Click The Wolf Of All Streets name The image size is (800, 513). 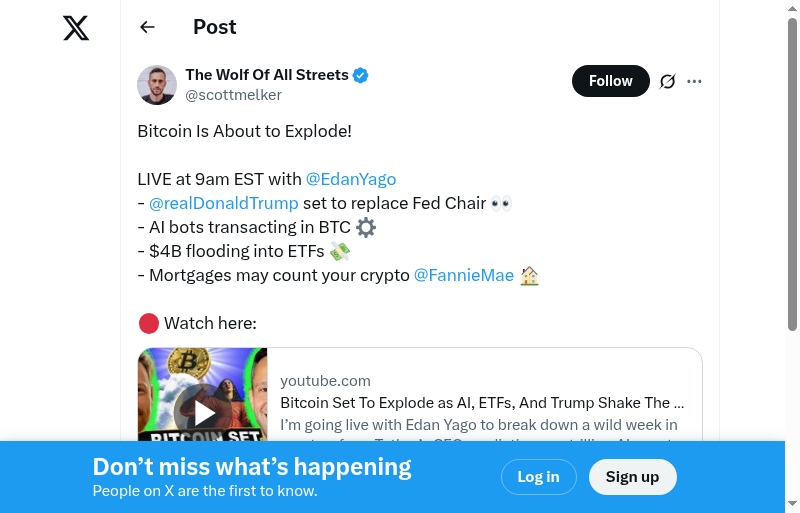point(267,75)
